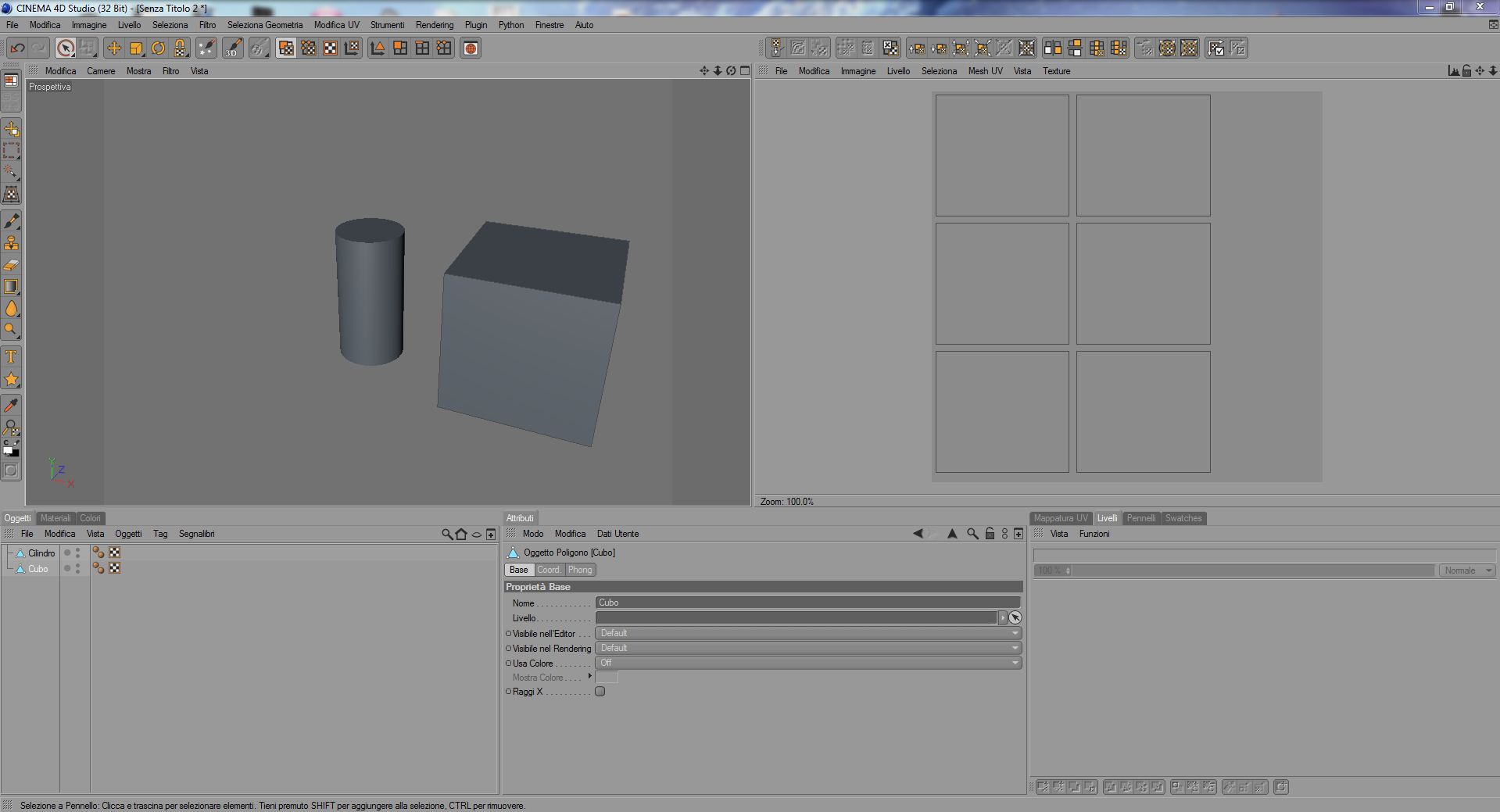Switch to the Swatches tab
This screenshot has width=1500, height=812.
1183,518
